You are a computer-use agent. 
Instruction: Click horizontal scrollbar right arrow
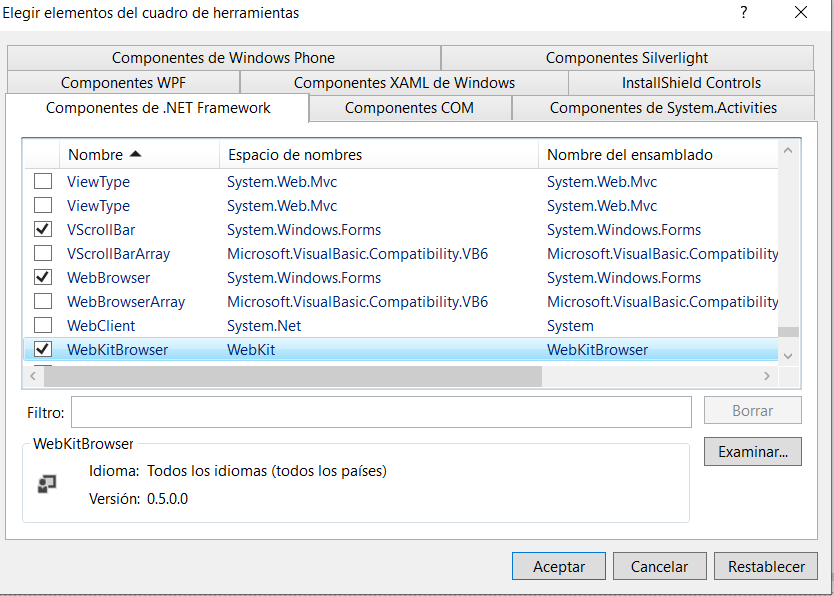(766, 376)
